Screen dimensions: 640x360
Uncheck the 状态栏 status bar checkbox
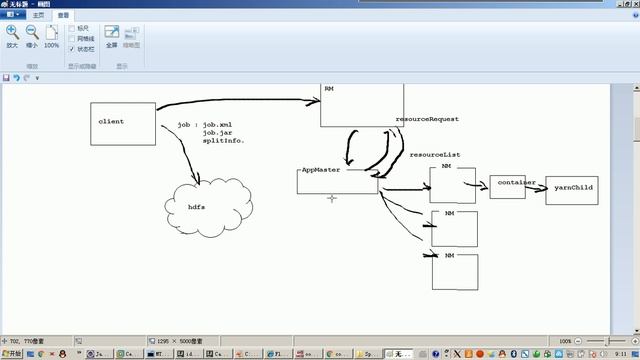(x=72, y=49)
